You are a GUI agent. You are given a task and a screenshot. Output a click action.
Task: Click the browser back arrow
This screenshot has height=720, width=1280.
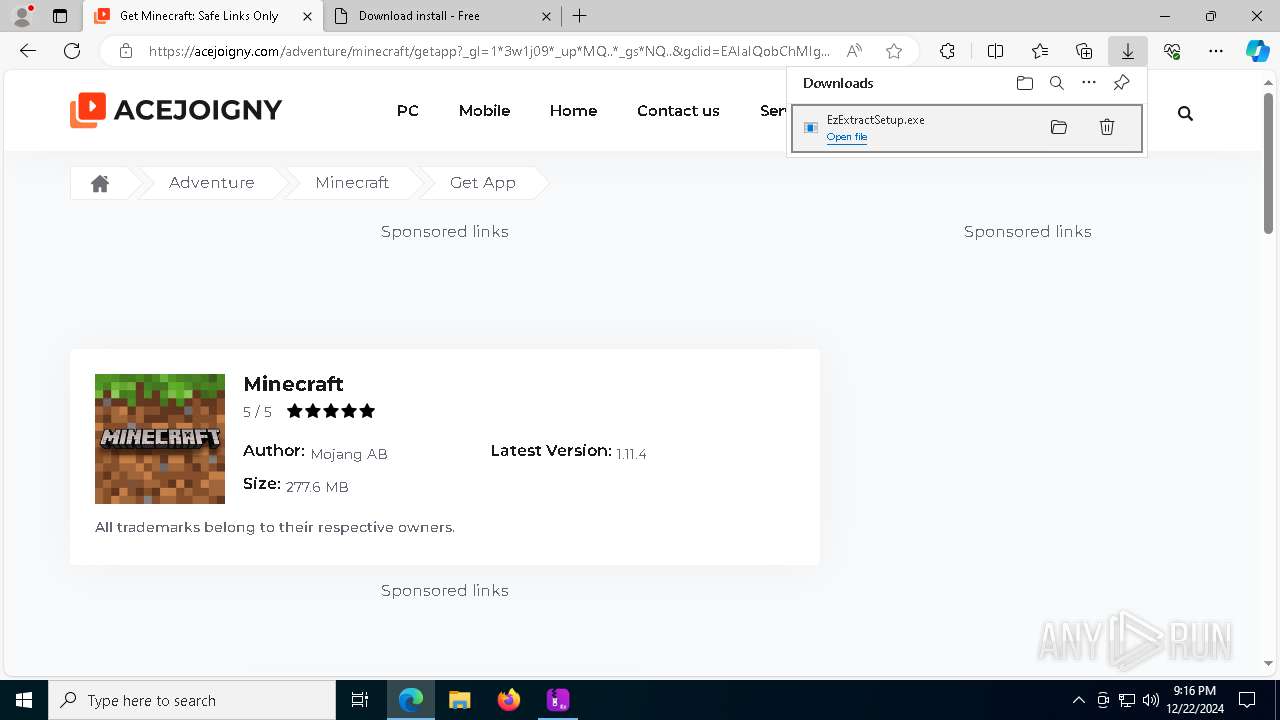click(28, 51)
